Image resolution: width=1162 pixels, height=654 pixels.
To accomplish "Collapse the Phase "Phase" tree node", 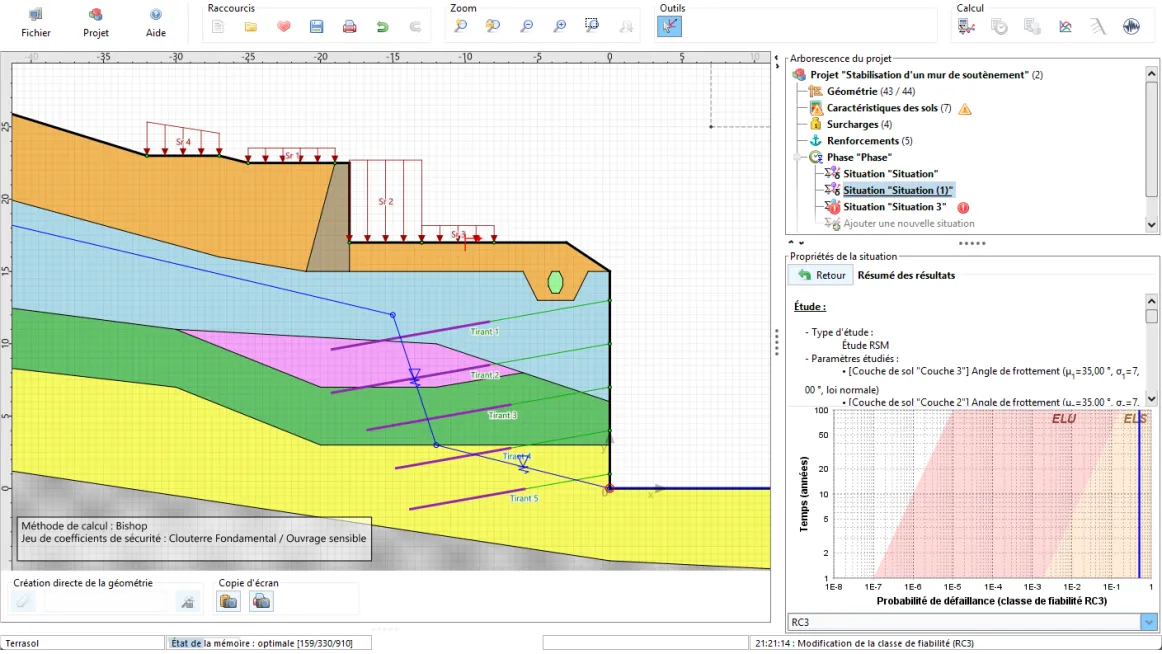I will point(799,157).
